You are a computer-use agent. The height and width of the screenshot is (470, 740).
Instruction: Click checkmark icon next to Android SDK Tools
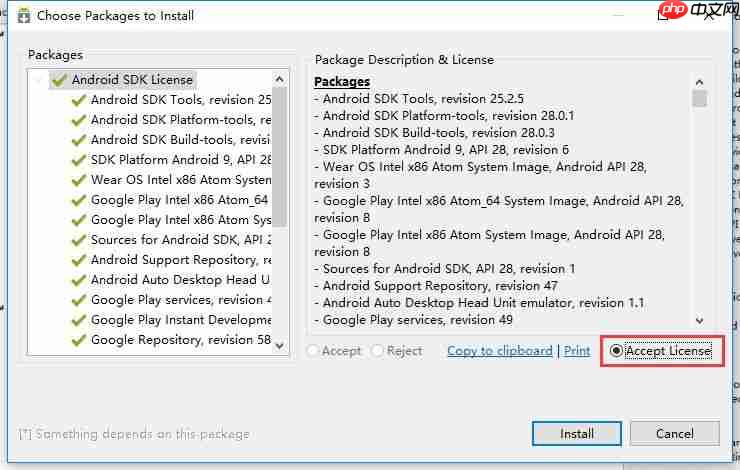click(x=79, y=100)
